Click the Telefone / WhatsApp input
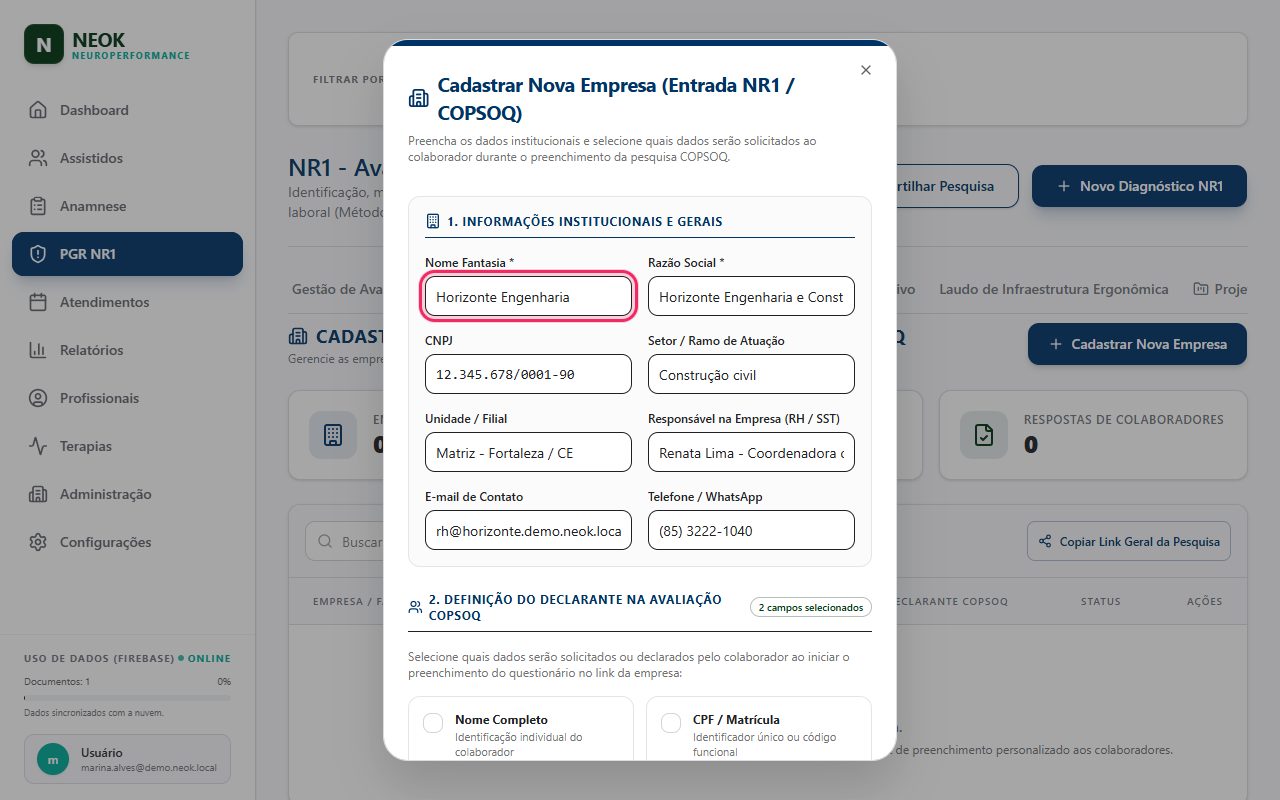The image size is (1280, 800). tap(751, 531)
